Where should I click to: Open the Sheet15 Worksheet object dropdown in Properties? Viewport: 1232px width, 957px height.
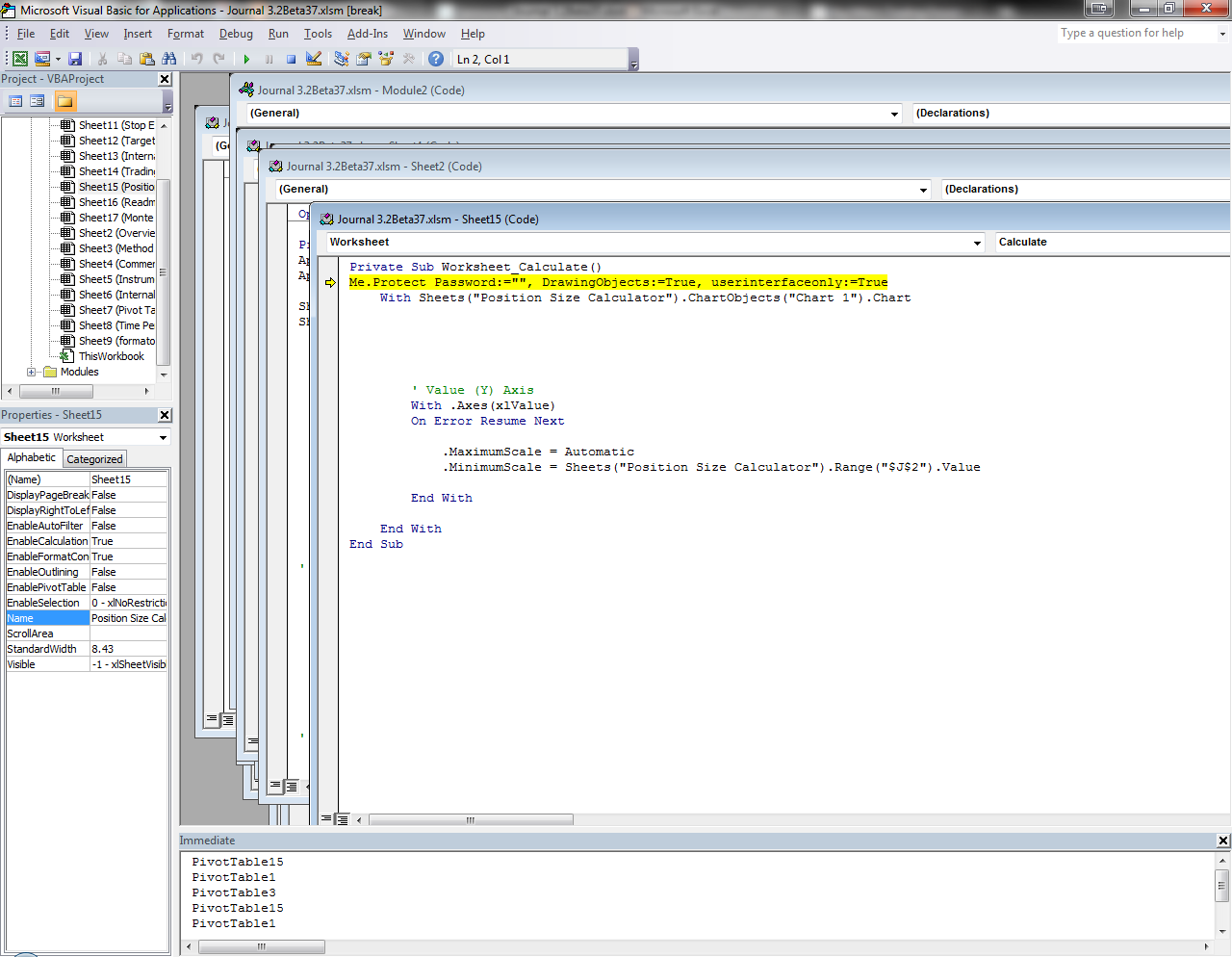pyautogui.click(x=163, y=437)
